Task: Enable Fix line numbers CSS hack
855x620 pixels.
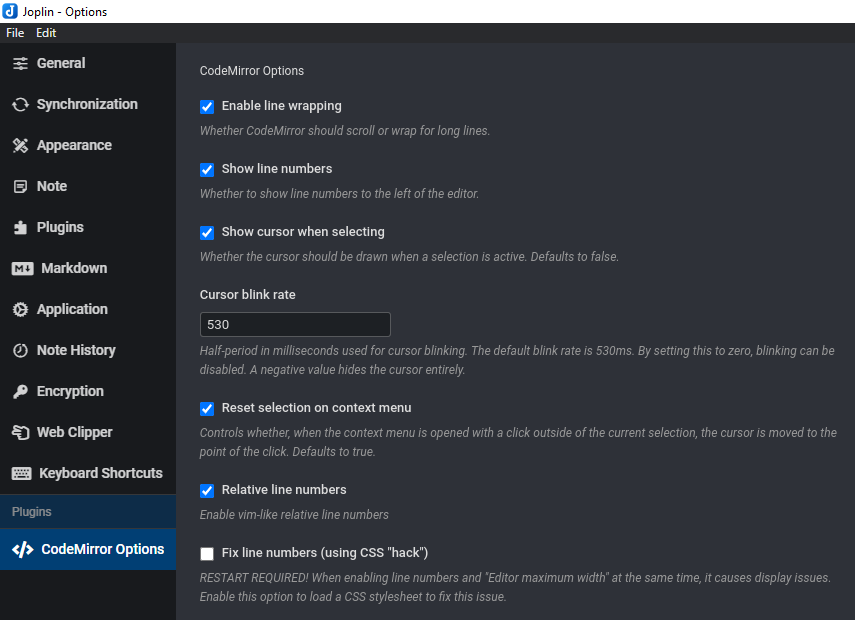Action: coord(207,554)
